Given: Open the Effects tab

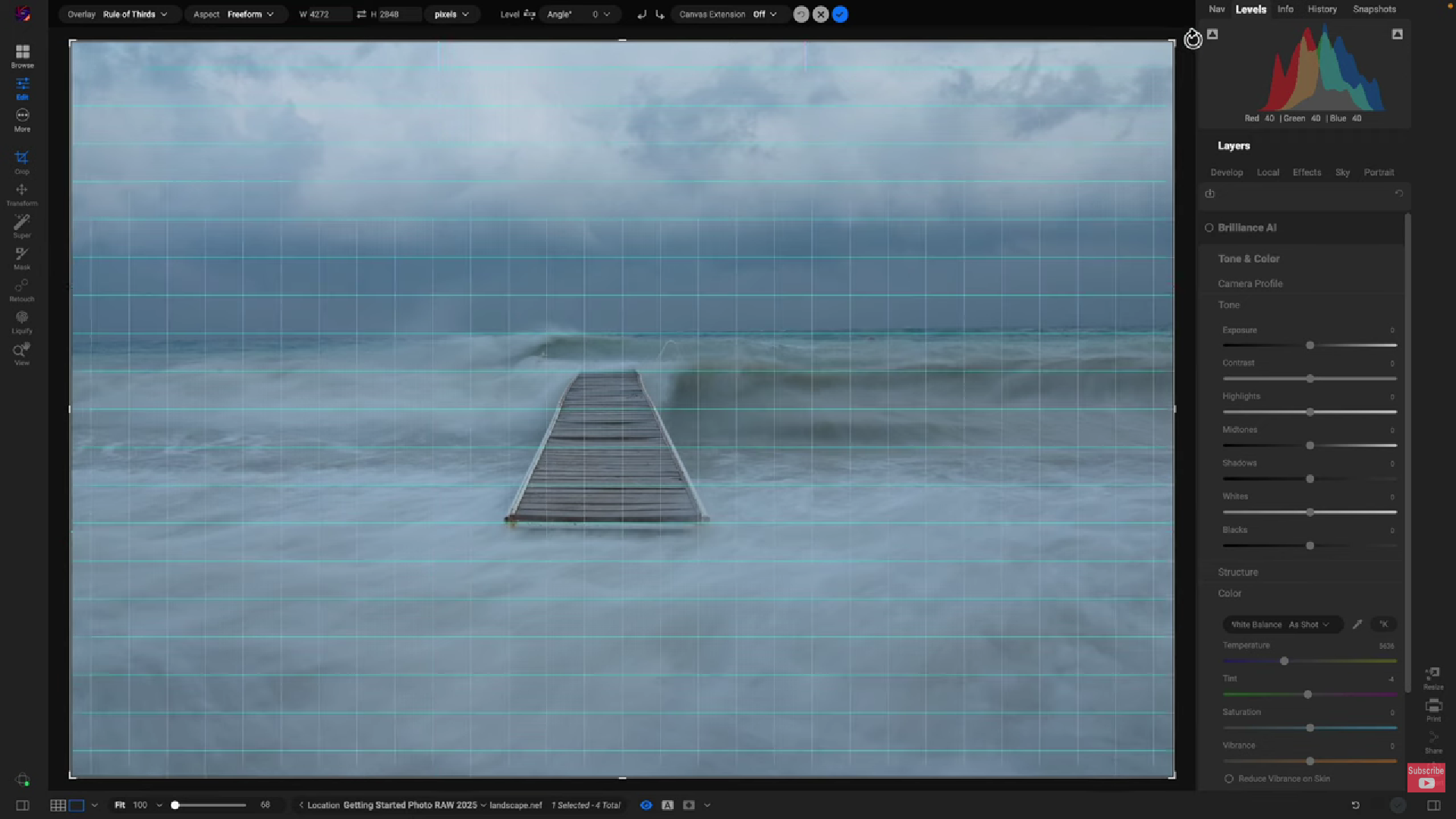Looking at the screenshot, I should tap(1307, 172).
